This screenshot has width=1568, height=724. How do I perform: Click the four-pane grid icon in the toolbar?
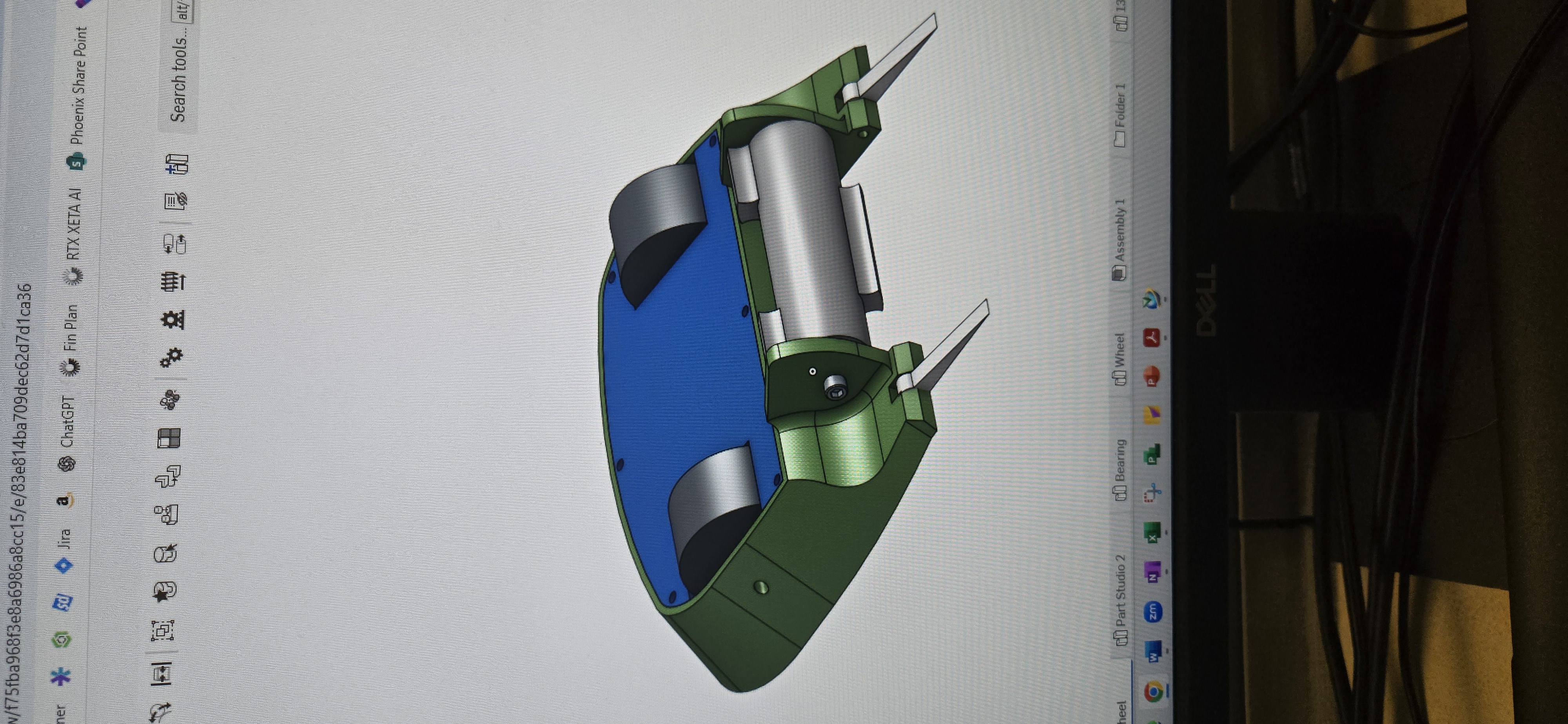pyautogui.click(x=169, y=438)
